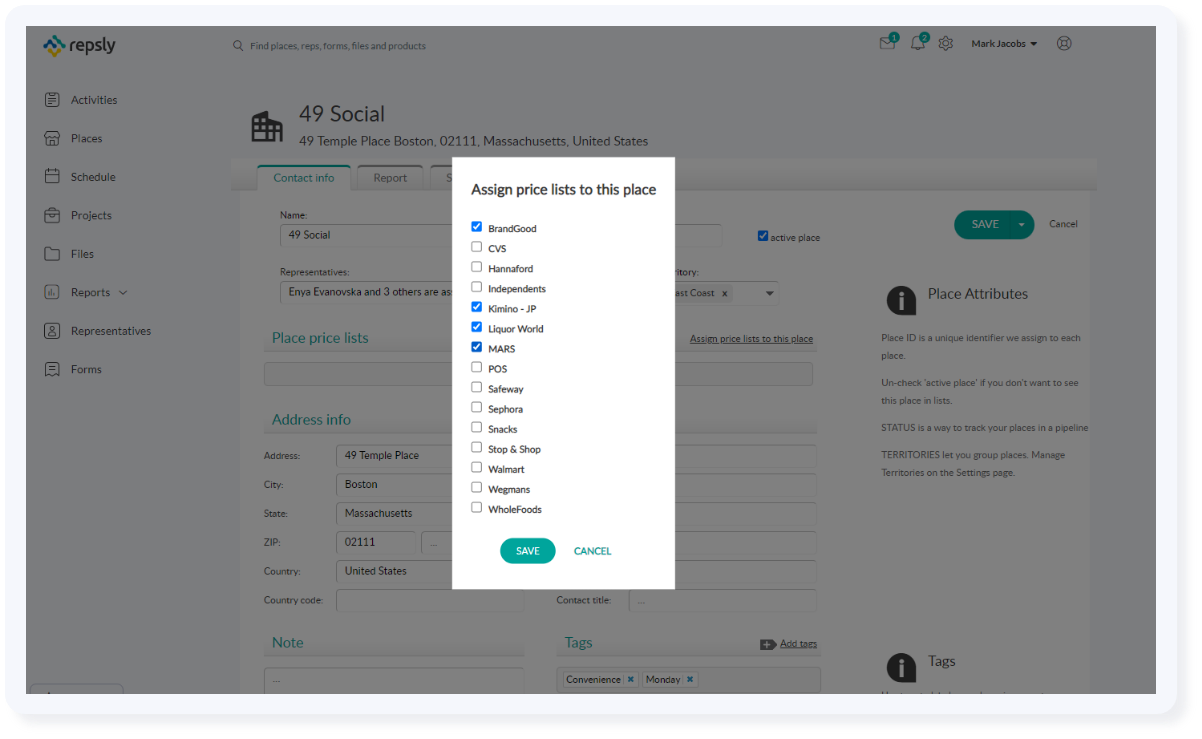Uncheck the Liquor World price list
Viewport: 1202px width, 739px height.
point(477,327)
